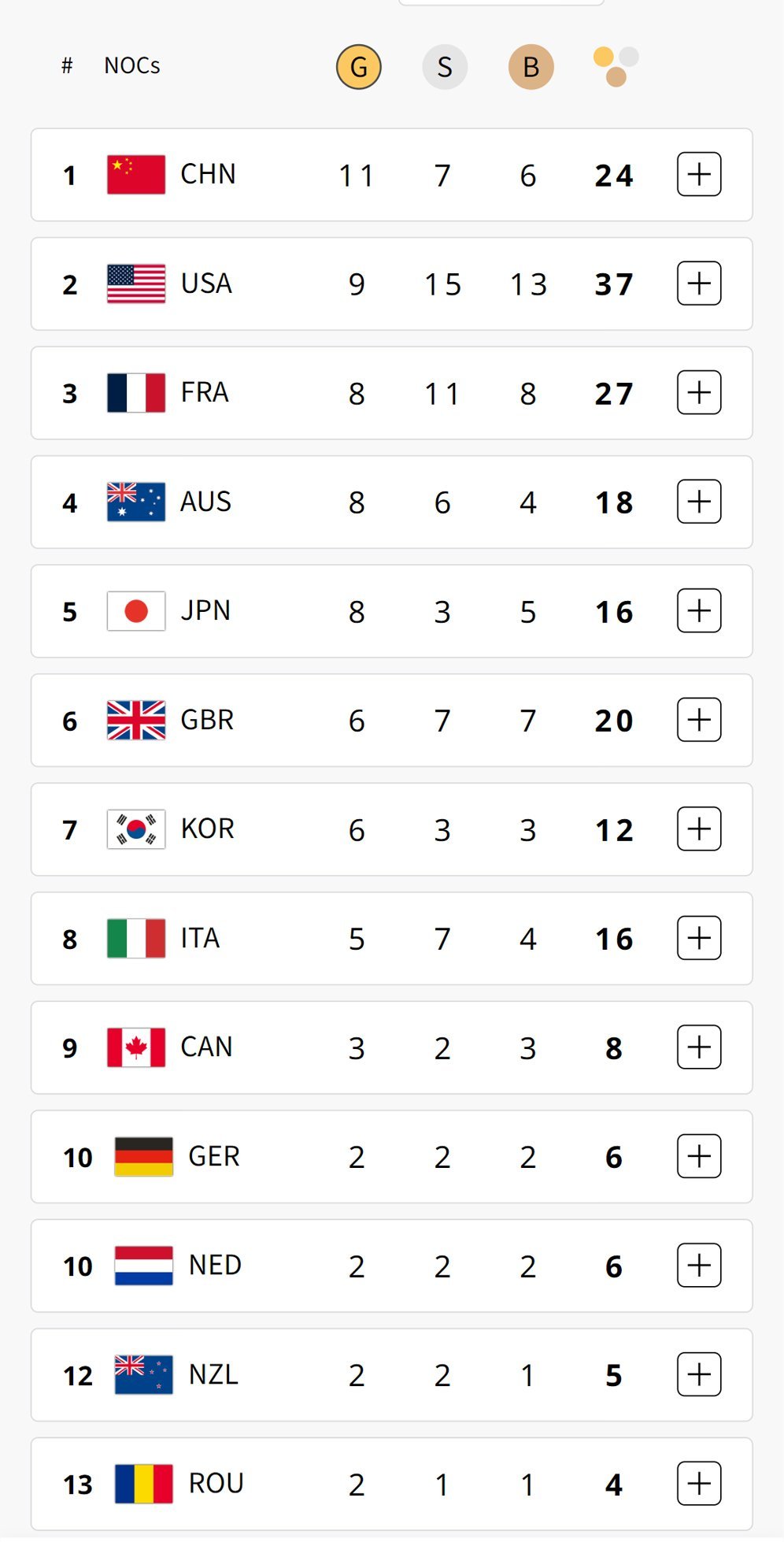Sort by gold medal icon

coord(358,67)
